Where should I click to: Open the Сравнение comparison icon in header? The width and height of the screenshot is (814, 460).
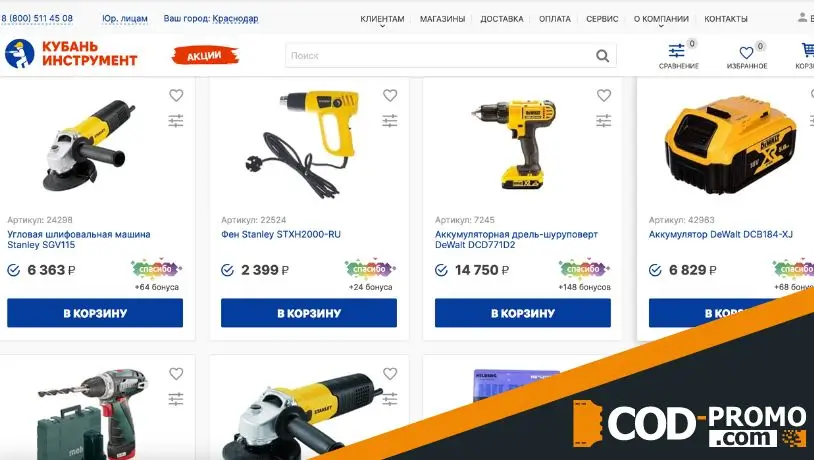[x=679, y=55]
